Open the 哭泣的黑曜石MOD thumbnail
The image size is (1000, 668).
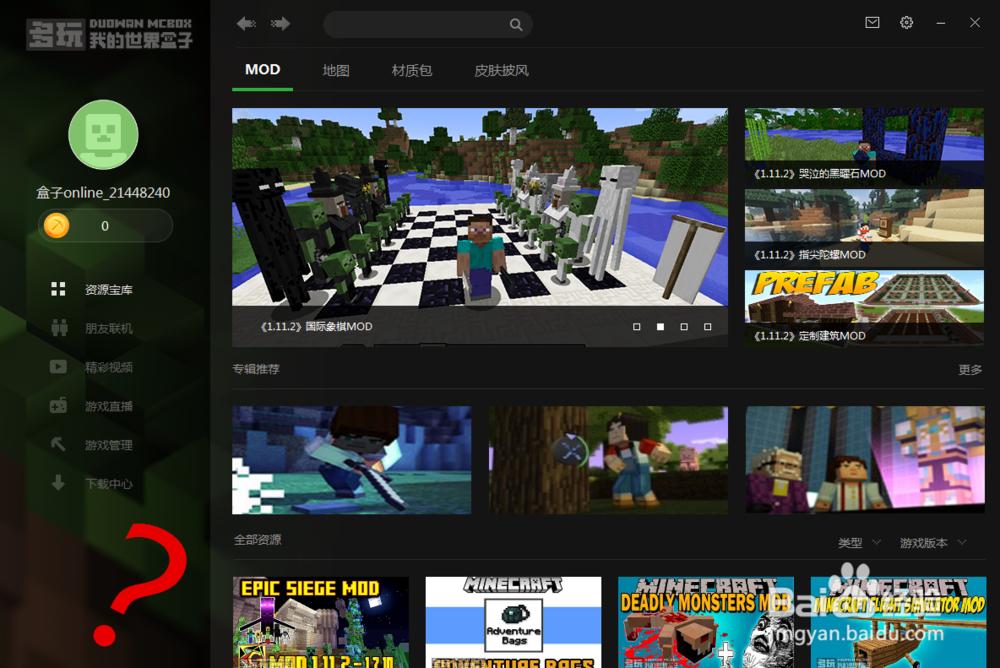pyautogui.click(x=864, y=147)
